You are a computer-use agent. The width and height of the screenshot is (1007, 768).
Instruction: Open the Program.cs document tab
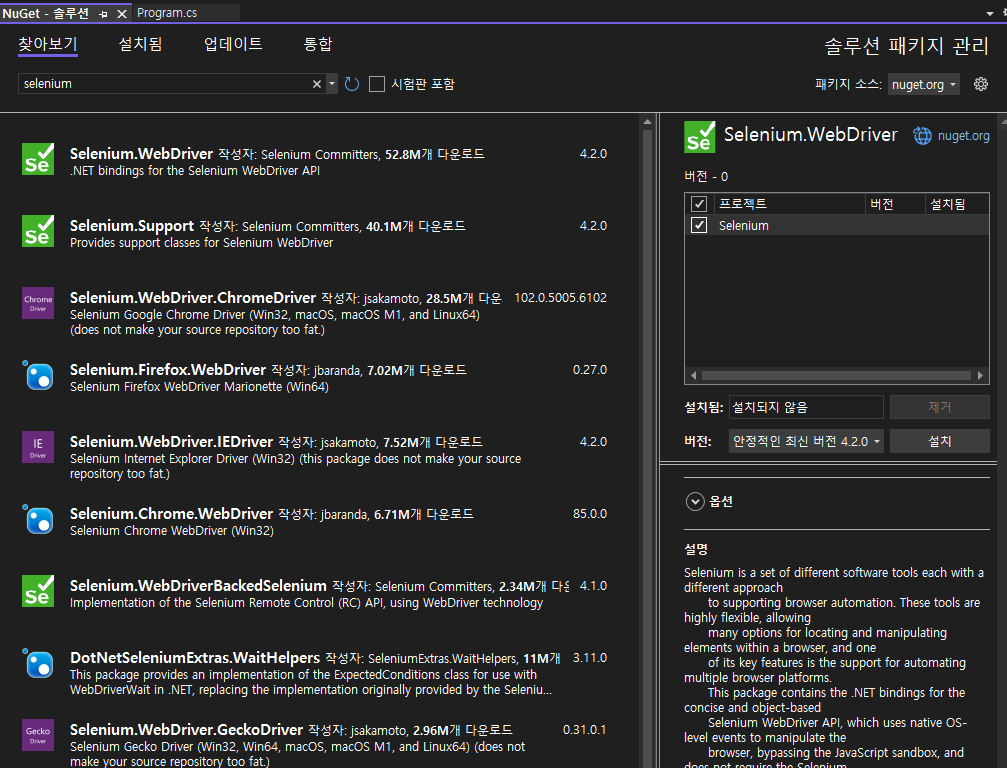click(x=167, y=13)
